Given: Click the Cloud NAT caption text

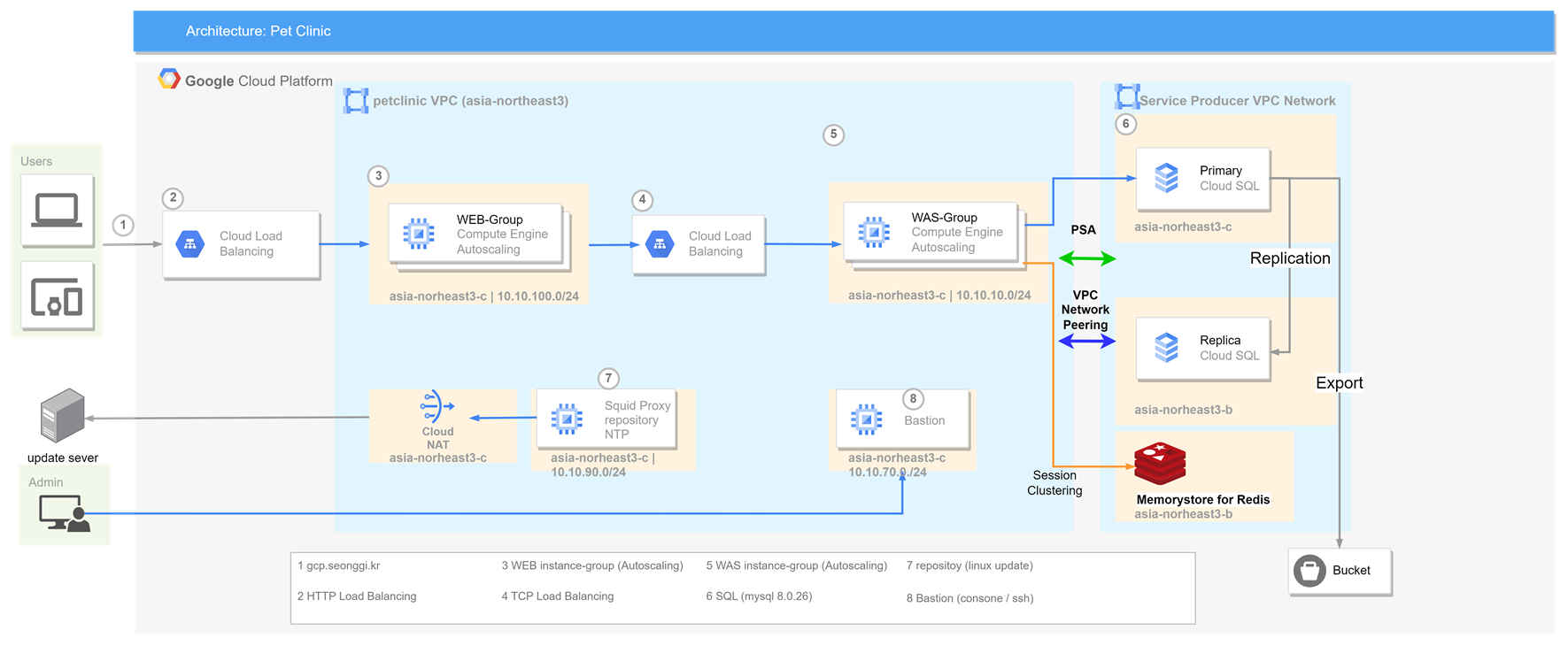Looking at the screenshot, I should point(437,438).
